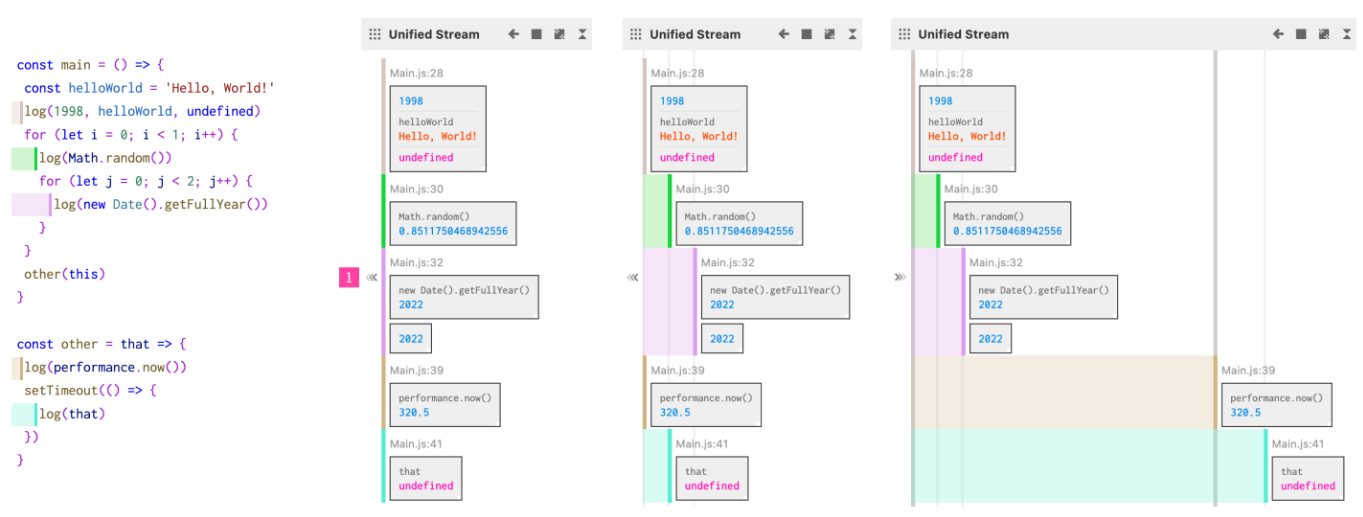The image size is (1363, 517).
Task: Click the pink badge labeled 1
Action: point(348,278)
